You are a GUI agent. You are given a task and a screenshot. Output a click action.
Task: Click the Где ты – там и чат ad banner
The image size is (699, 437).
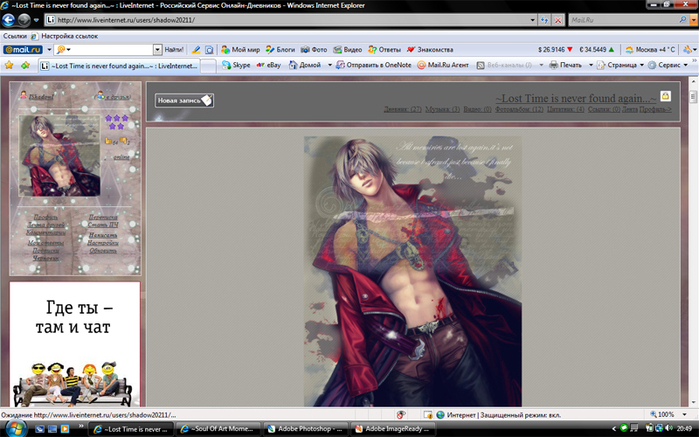click(x=75, y=344)
